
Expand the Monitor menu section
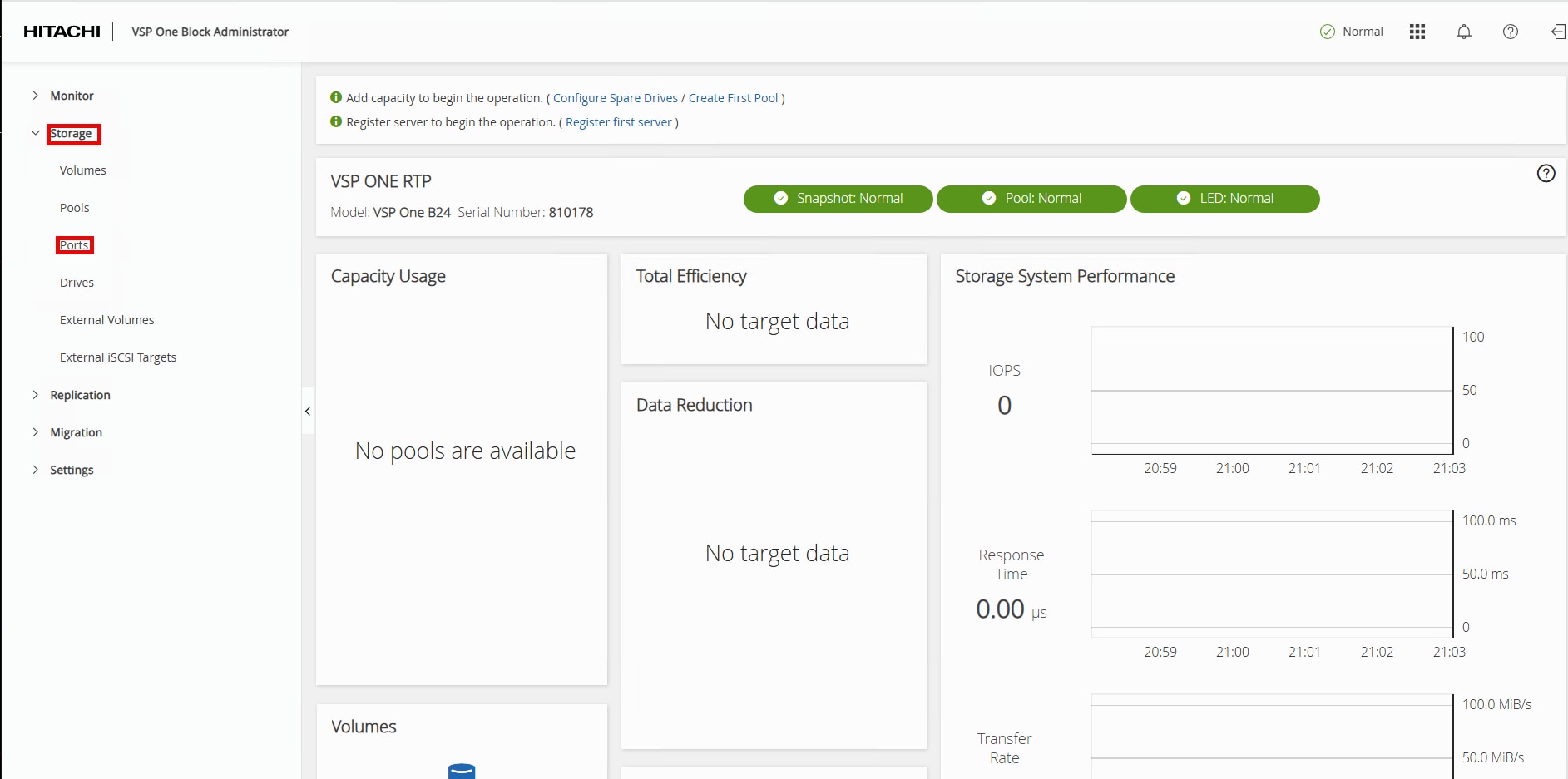coord(36,96)
